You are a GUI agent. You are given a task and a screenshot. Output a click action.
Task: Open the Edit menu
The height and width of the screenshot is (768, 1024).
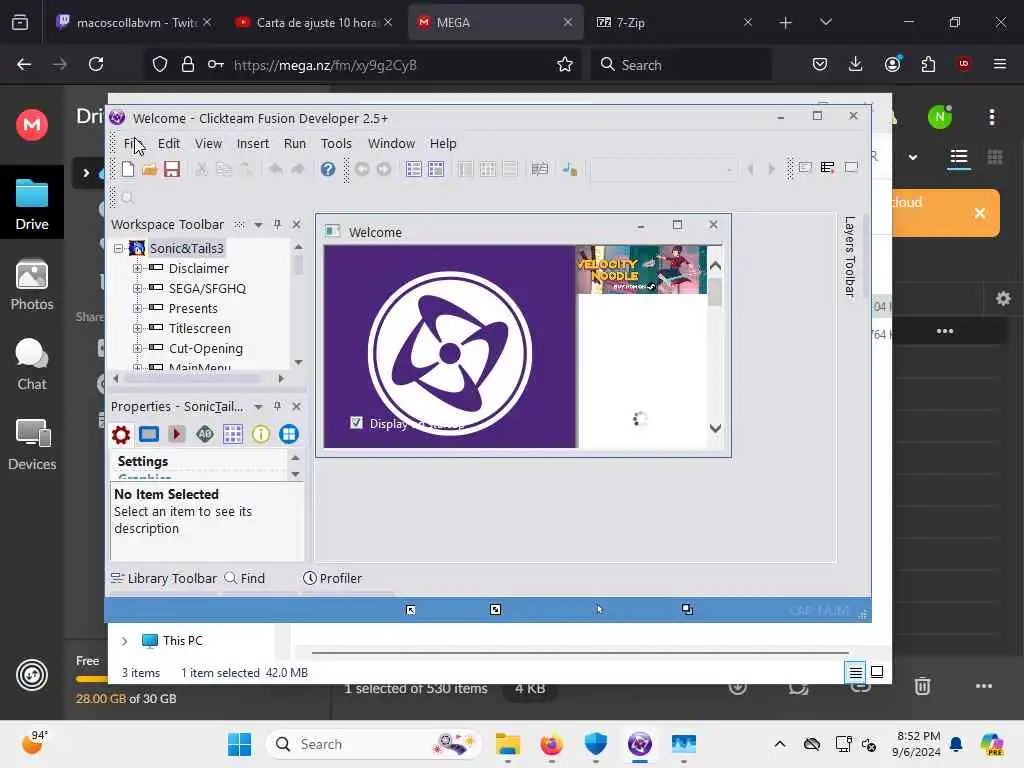pos(168,144)
